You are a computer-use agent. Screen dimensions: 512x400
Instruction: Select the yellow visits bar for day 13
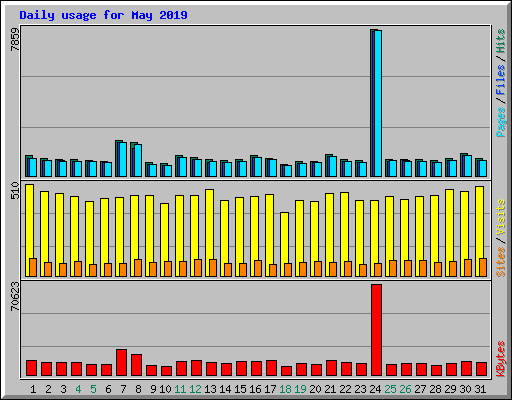[x=209, y=233]
